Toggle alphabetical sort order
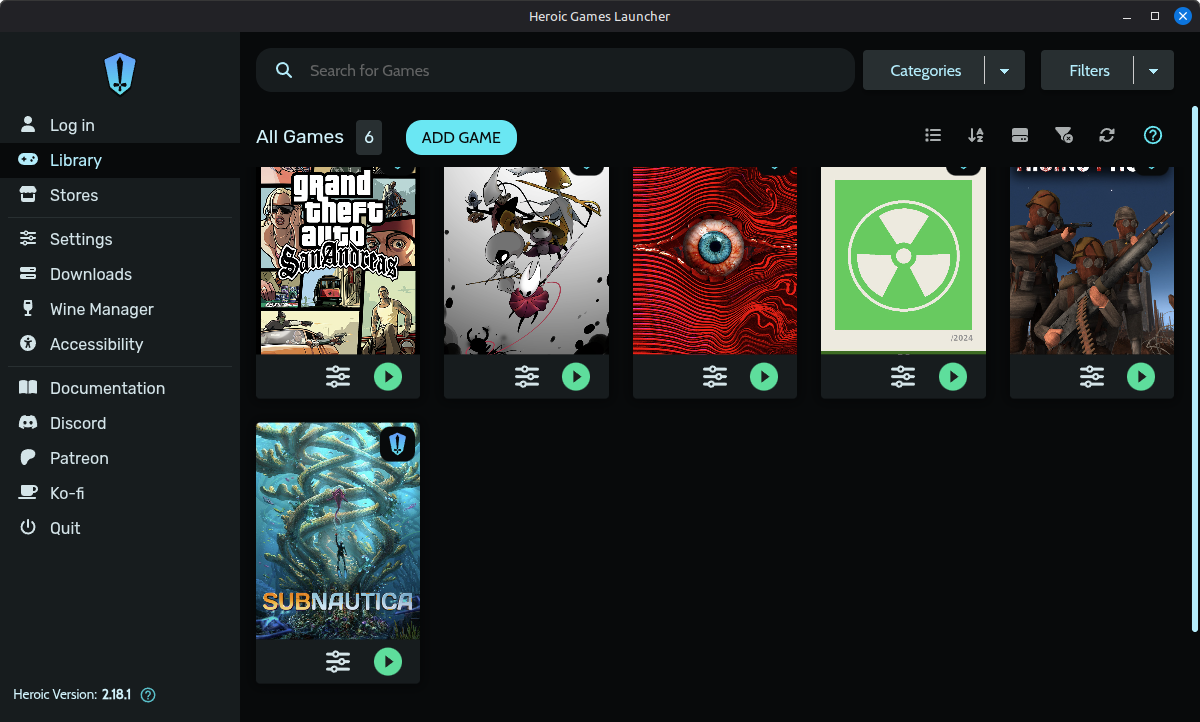This screenshot has height=722, width=1200. pyautogui.click(x=976, y=135)
